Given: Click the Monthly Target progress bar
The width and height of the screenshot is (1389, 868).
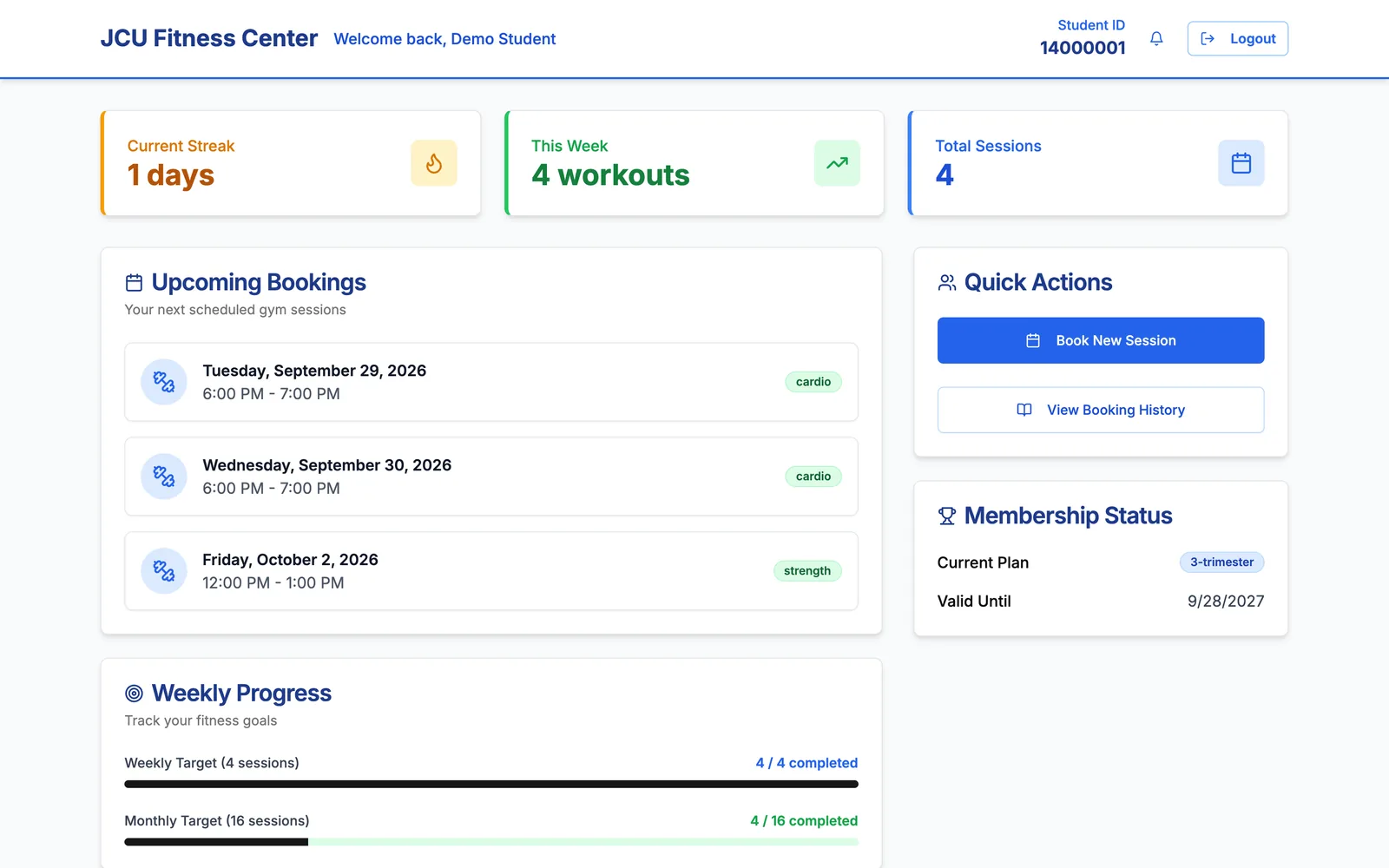Looking at the screenshot, I should pos(491,842).
